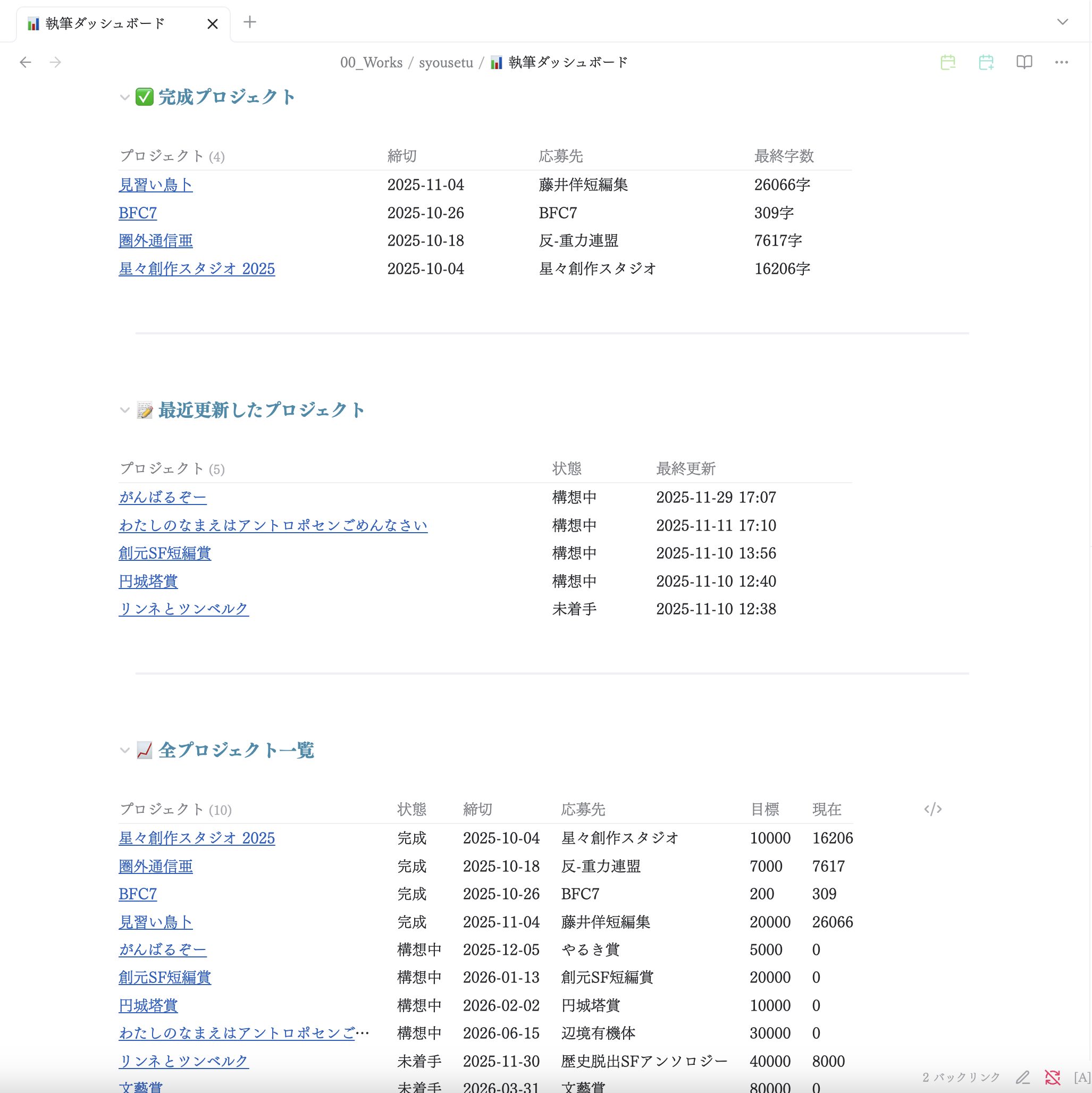Image resolution: width=1092 pixels, height=1093 pixels.
Task: Create a daily note with the calendar-plus icon
Action: (987, 62)
